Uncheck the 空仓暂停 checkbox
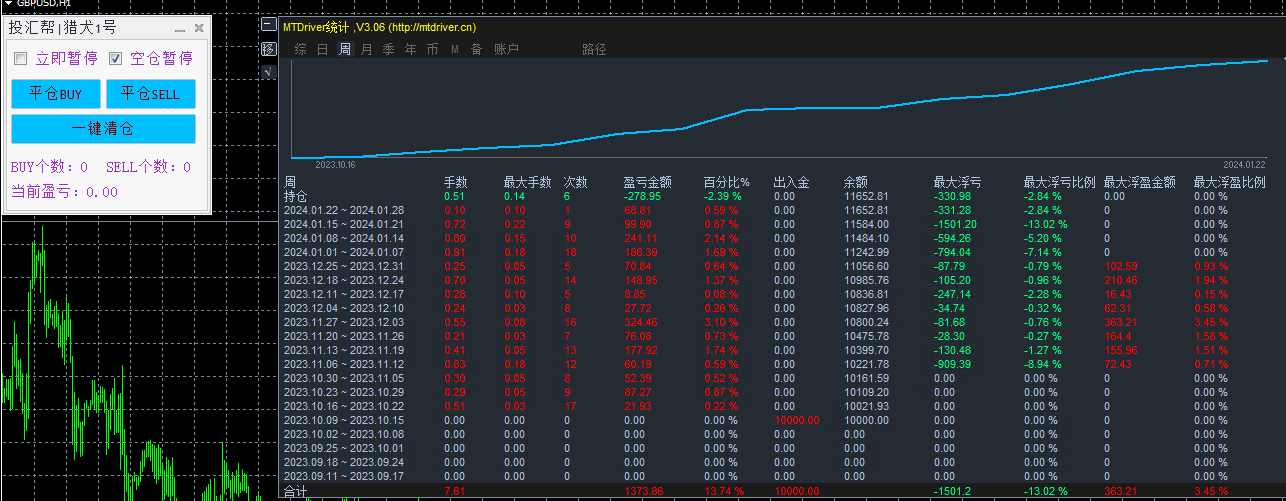This screenshot has width=1286, height=501. click(115, 59)
